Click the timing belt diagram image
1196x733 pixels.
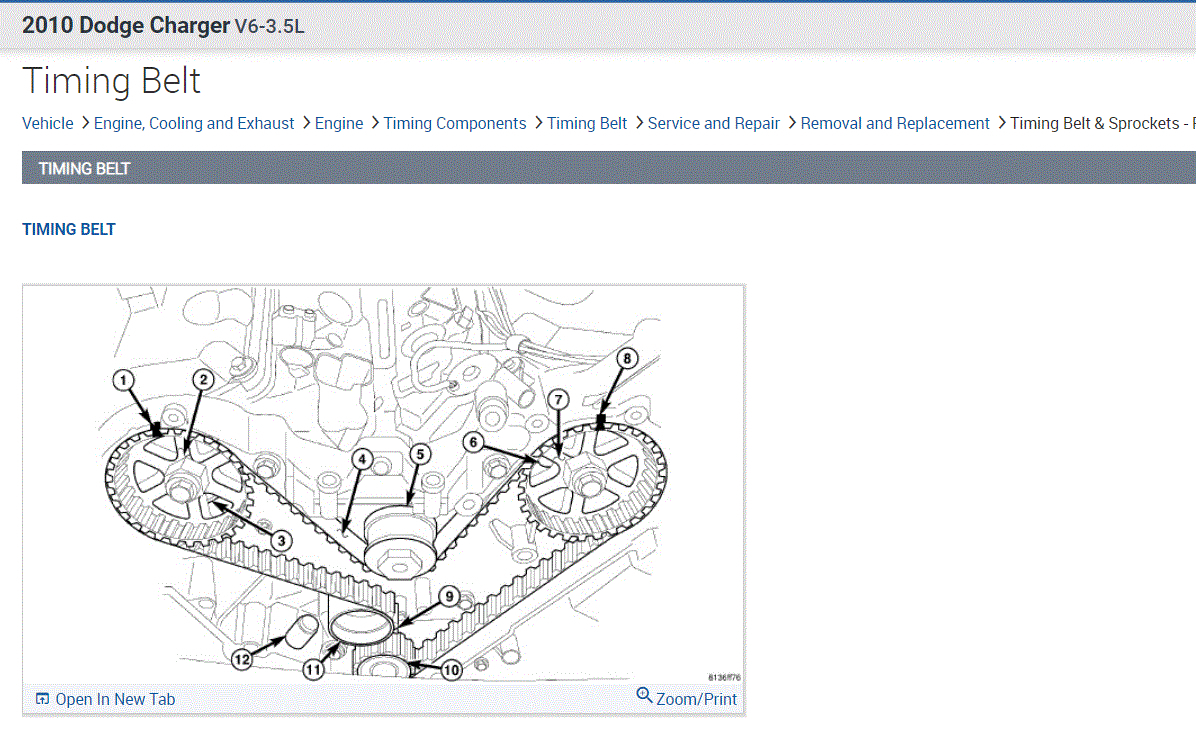(x=384, y=484)
